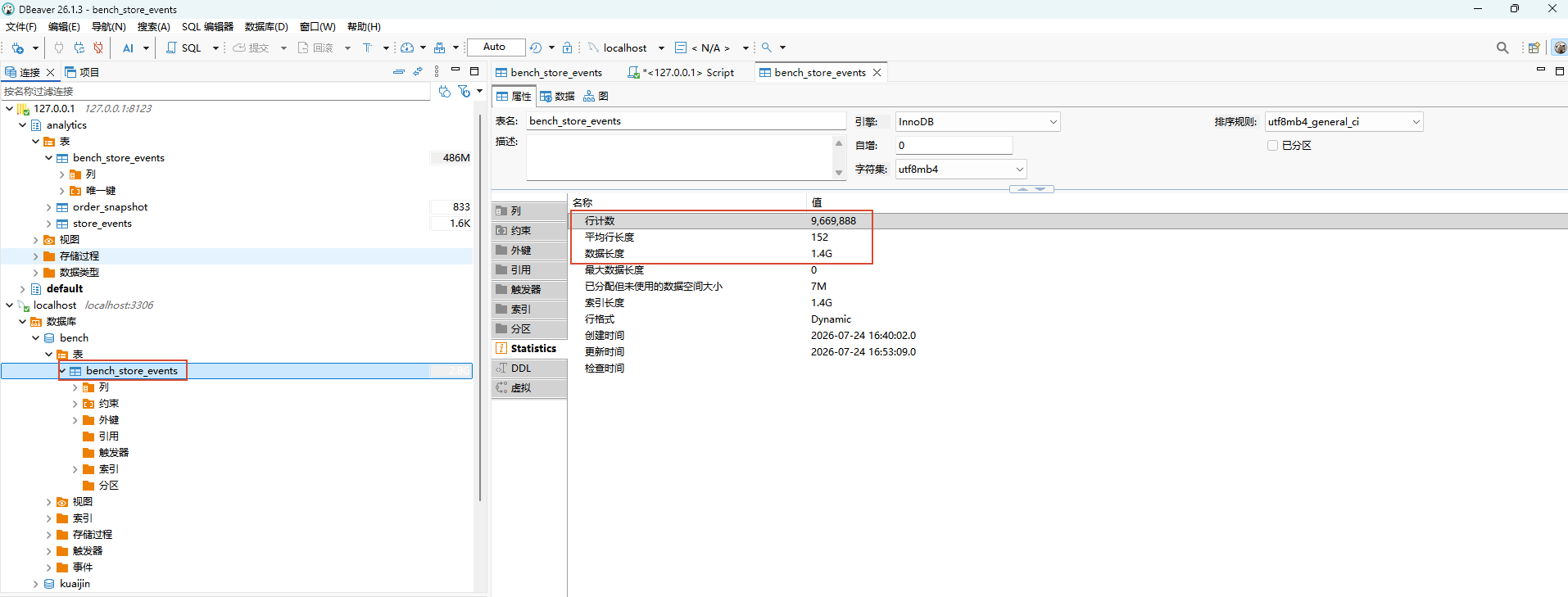Toggle the 已分区 checkbox

pyautogui.click(x=1272, y=145)
